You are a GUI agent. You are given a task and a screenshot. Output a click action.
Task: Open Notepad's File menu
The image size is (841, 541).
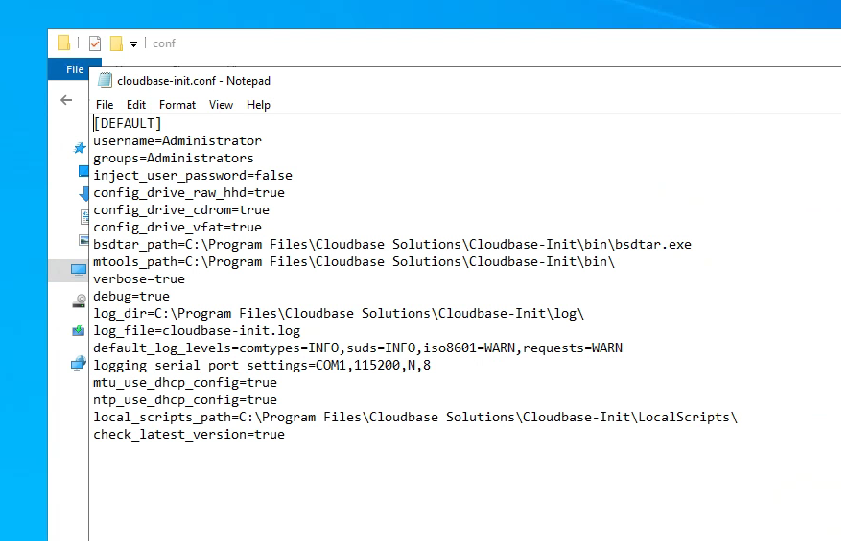point(105,105)
